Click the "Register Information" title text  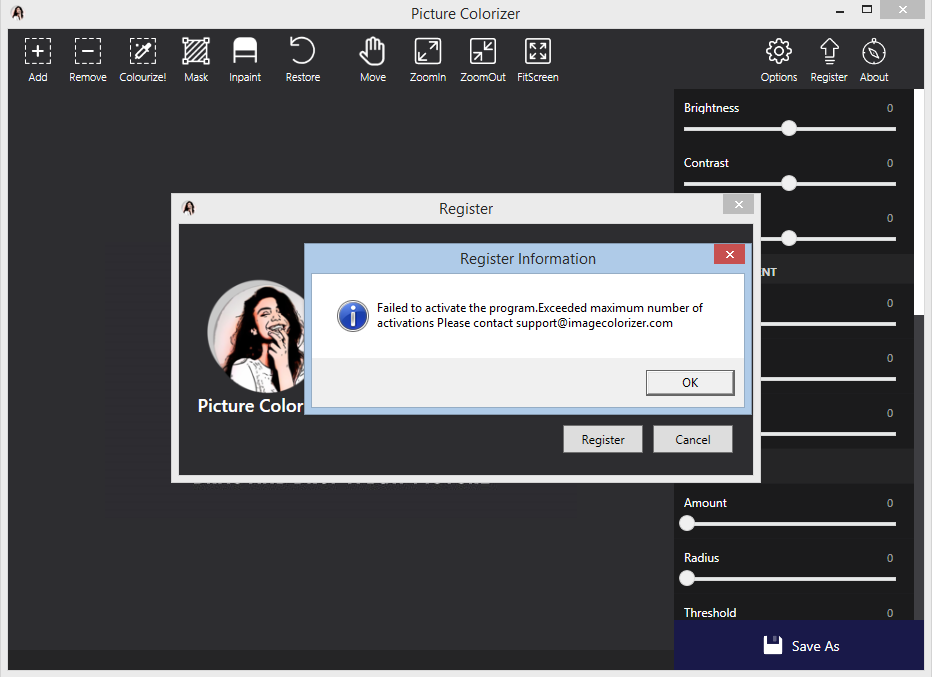point(528,259)
